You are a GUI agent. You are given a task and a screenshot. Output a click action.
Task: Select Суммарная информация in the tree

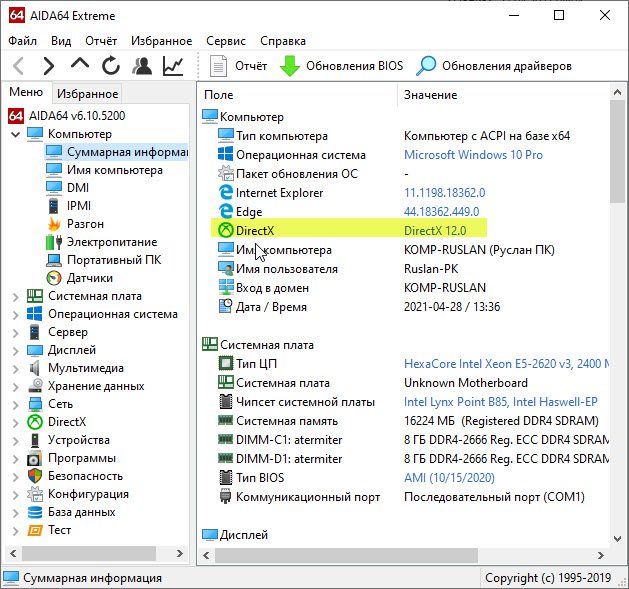[x=116, y=152]
